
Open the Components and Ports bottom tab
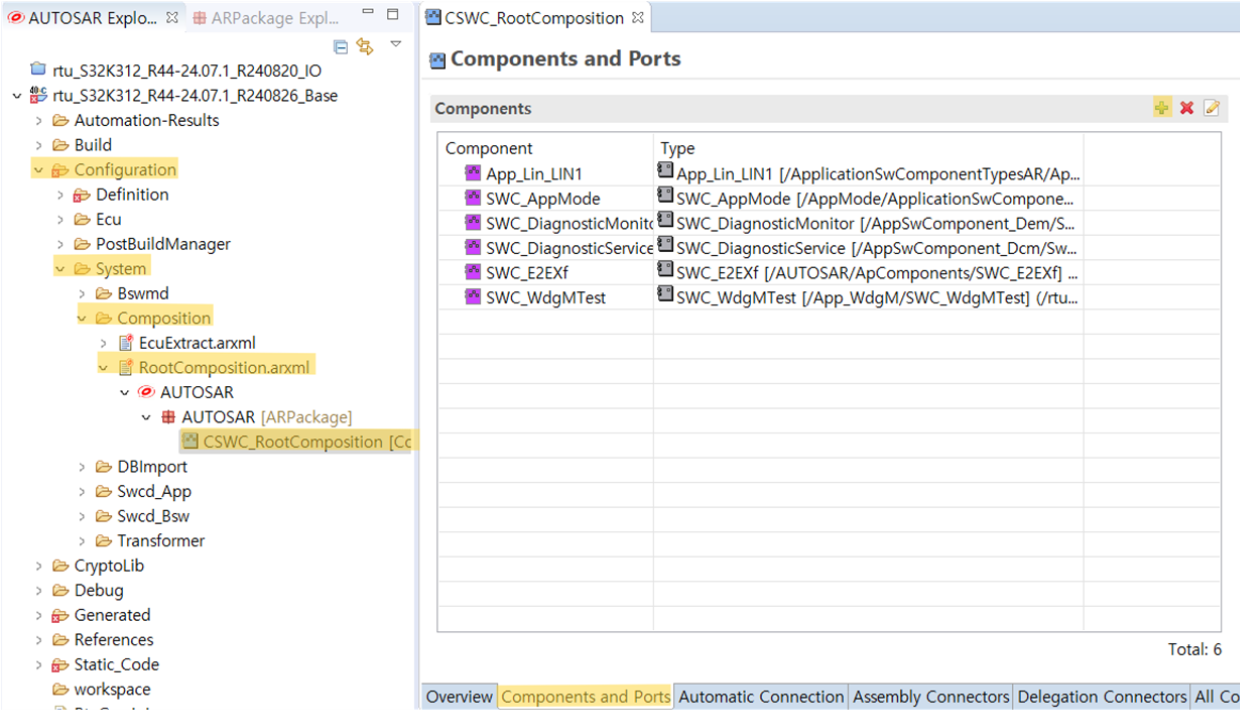point(585,697)
